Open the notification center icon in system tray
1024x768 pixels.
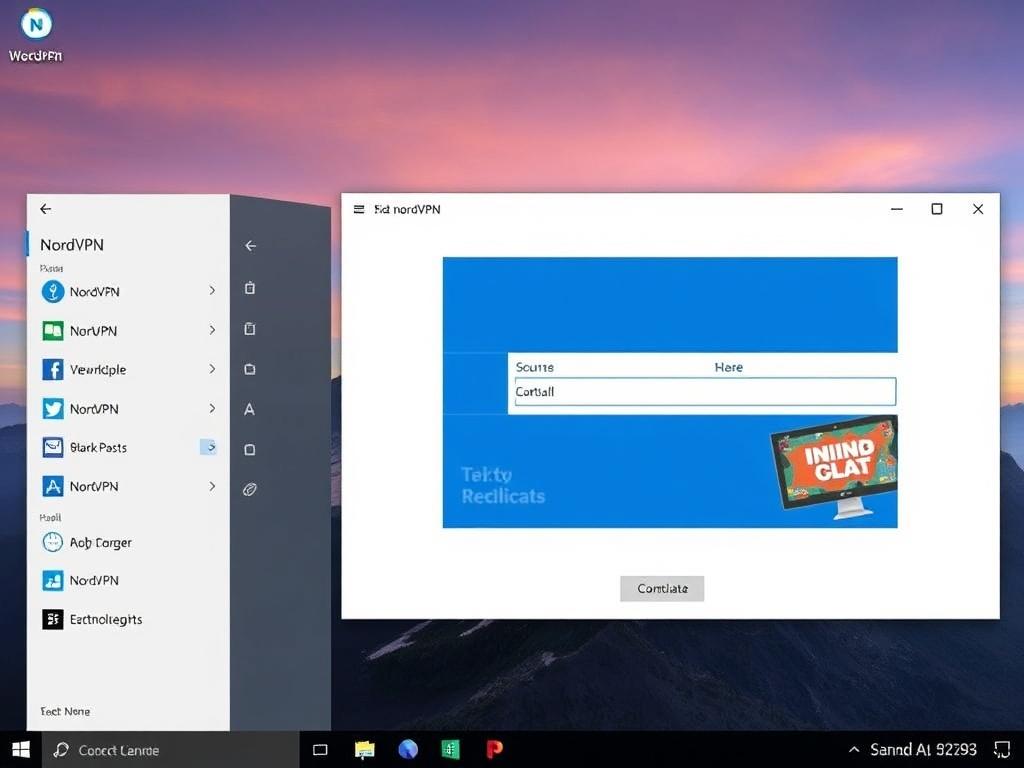(1002, 749)
